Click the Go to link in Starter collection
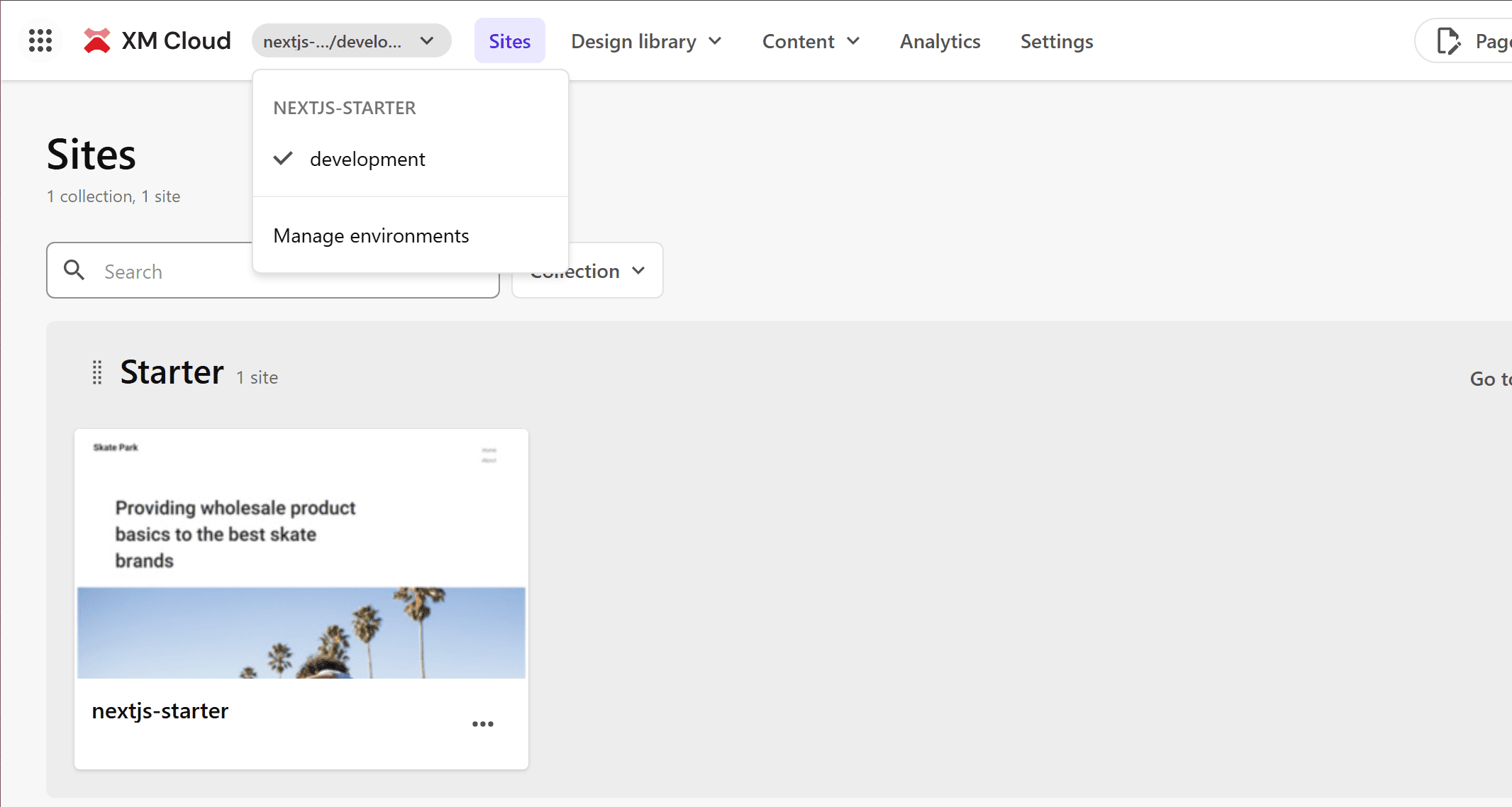 tap(1489, 379)
